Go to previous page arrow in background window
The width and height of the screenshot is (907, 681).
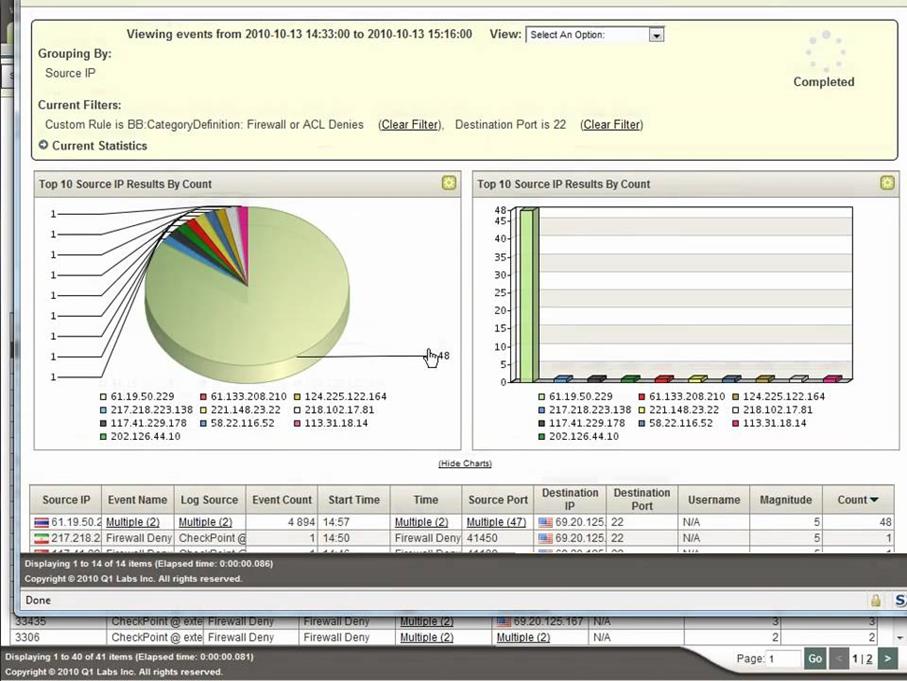[x=839, y=658]
